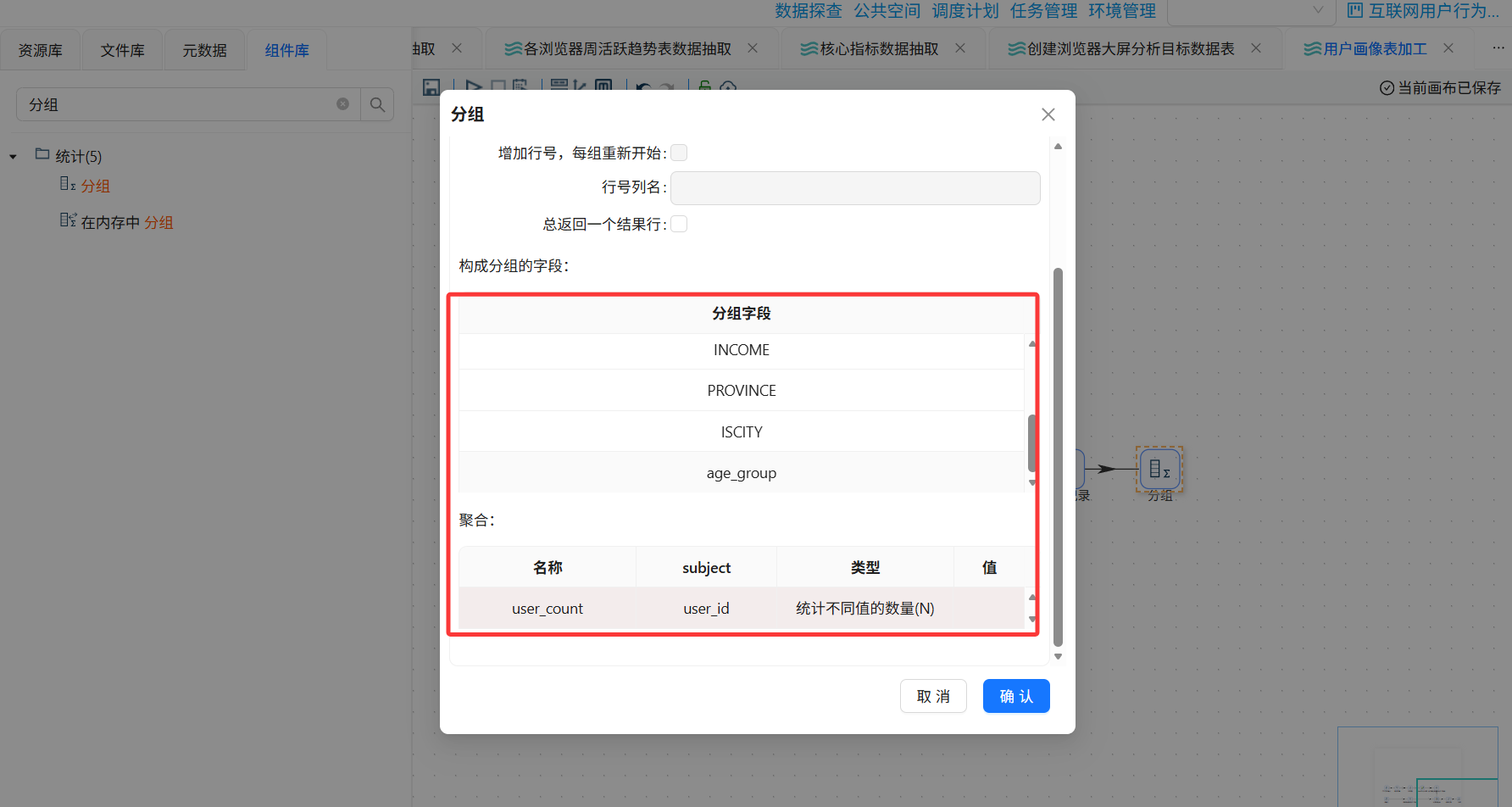Open 任务管理 top menu

[1043, 11]
